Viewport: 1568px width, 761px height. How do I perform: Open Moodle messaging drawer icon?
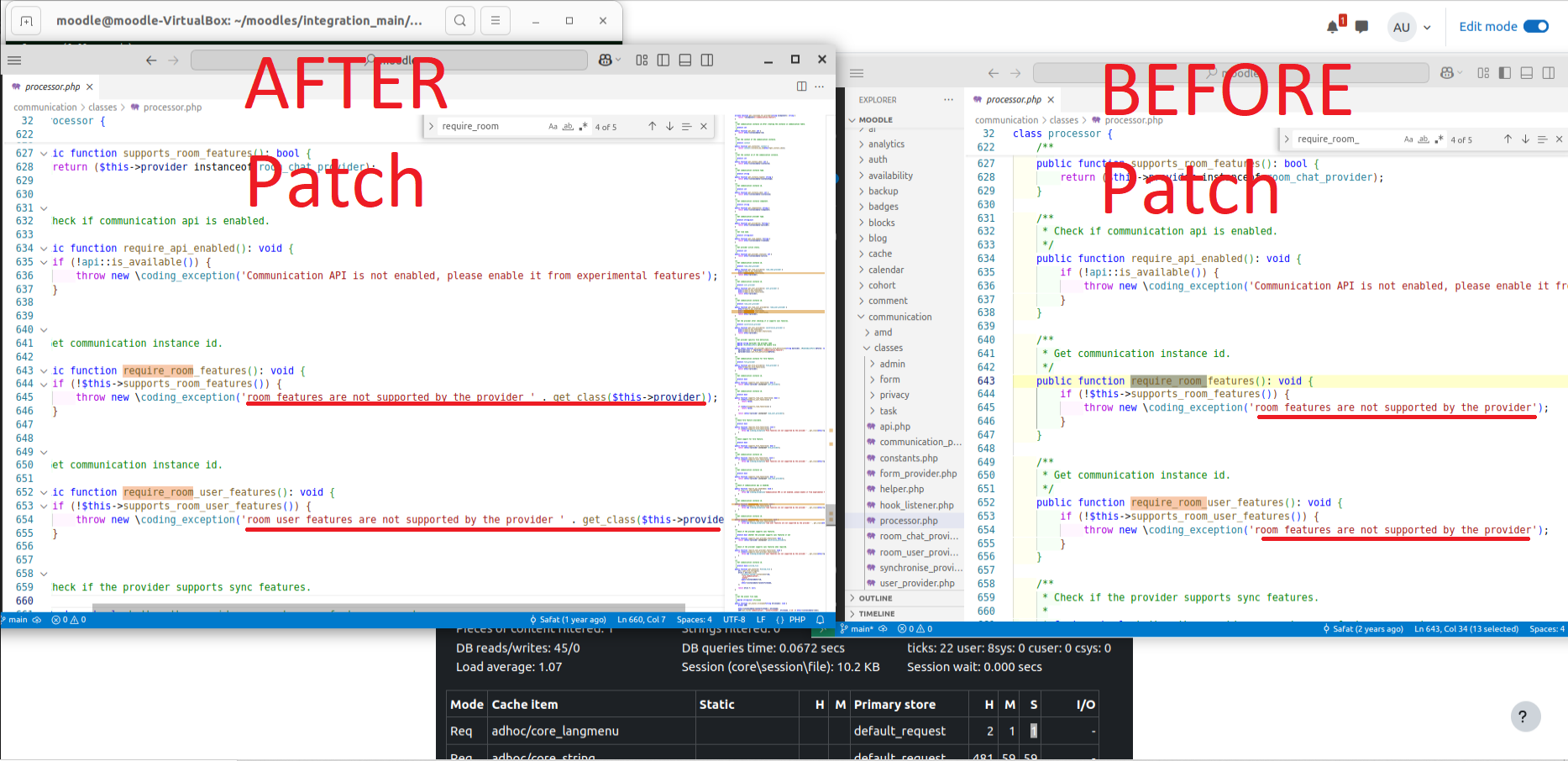(x=1362, y=27)
